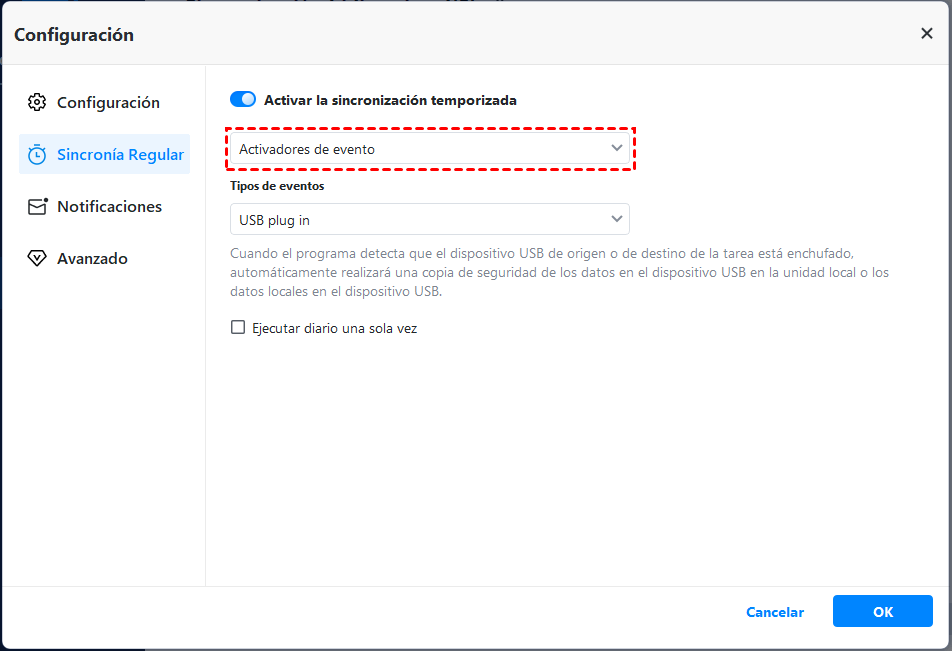Click the 'Ejecutar diario una sola vez' label
Viewport: 952px width, 651px height.
[333, 328]
